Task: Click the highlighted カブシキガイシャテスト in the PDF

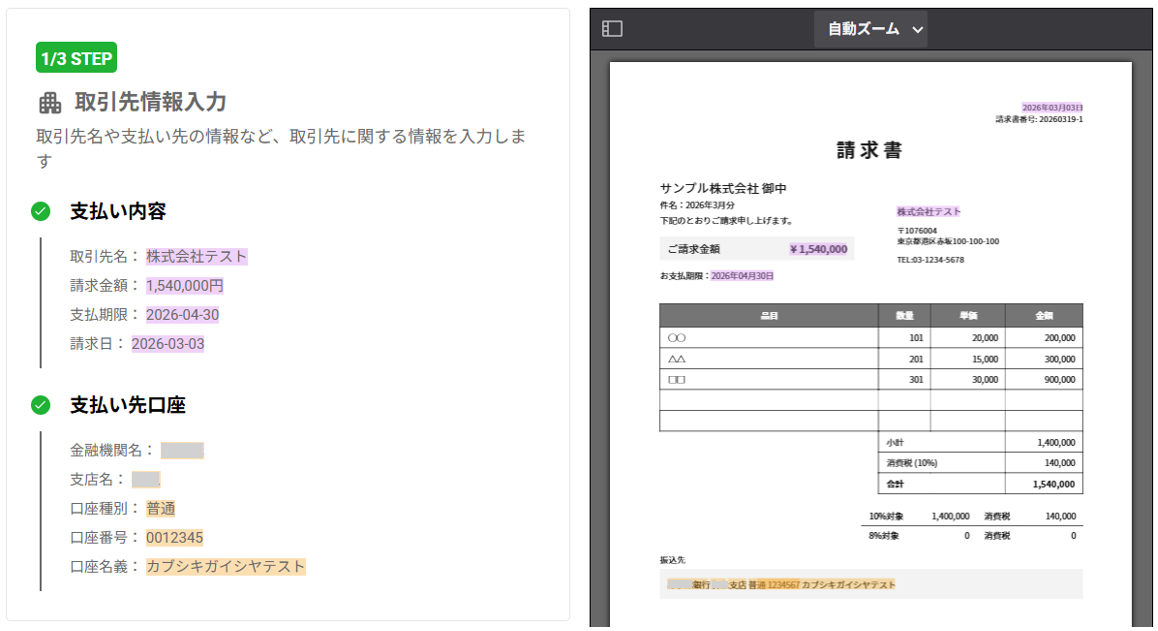Action: click(x=849, y=584)
